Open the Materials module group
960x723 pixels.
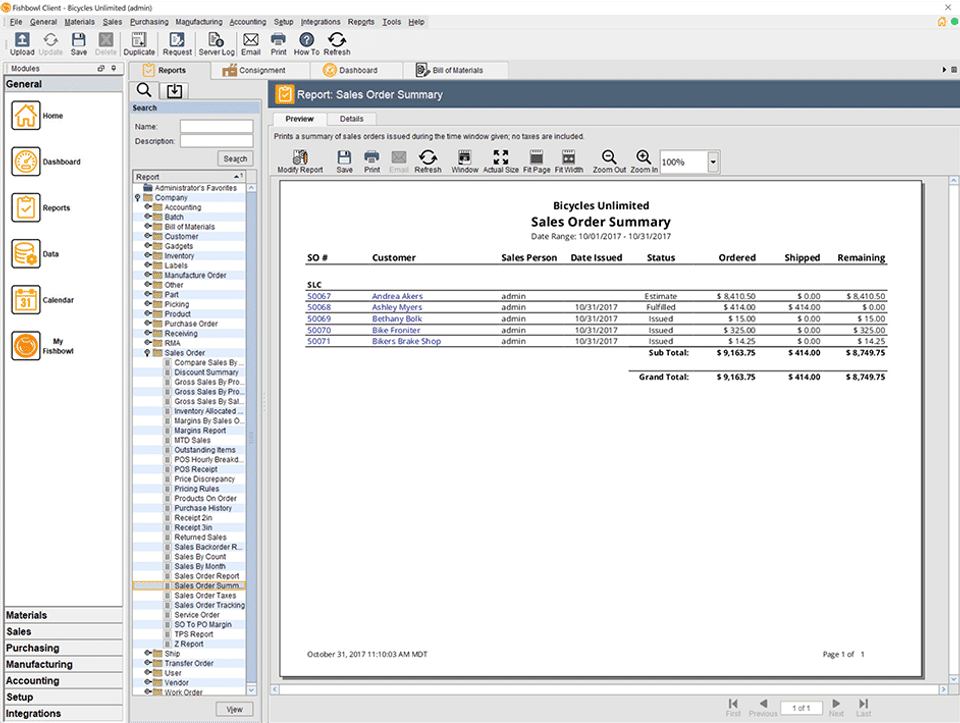[64, 615]
